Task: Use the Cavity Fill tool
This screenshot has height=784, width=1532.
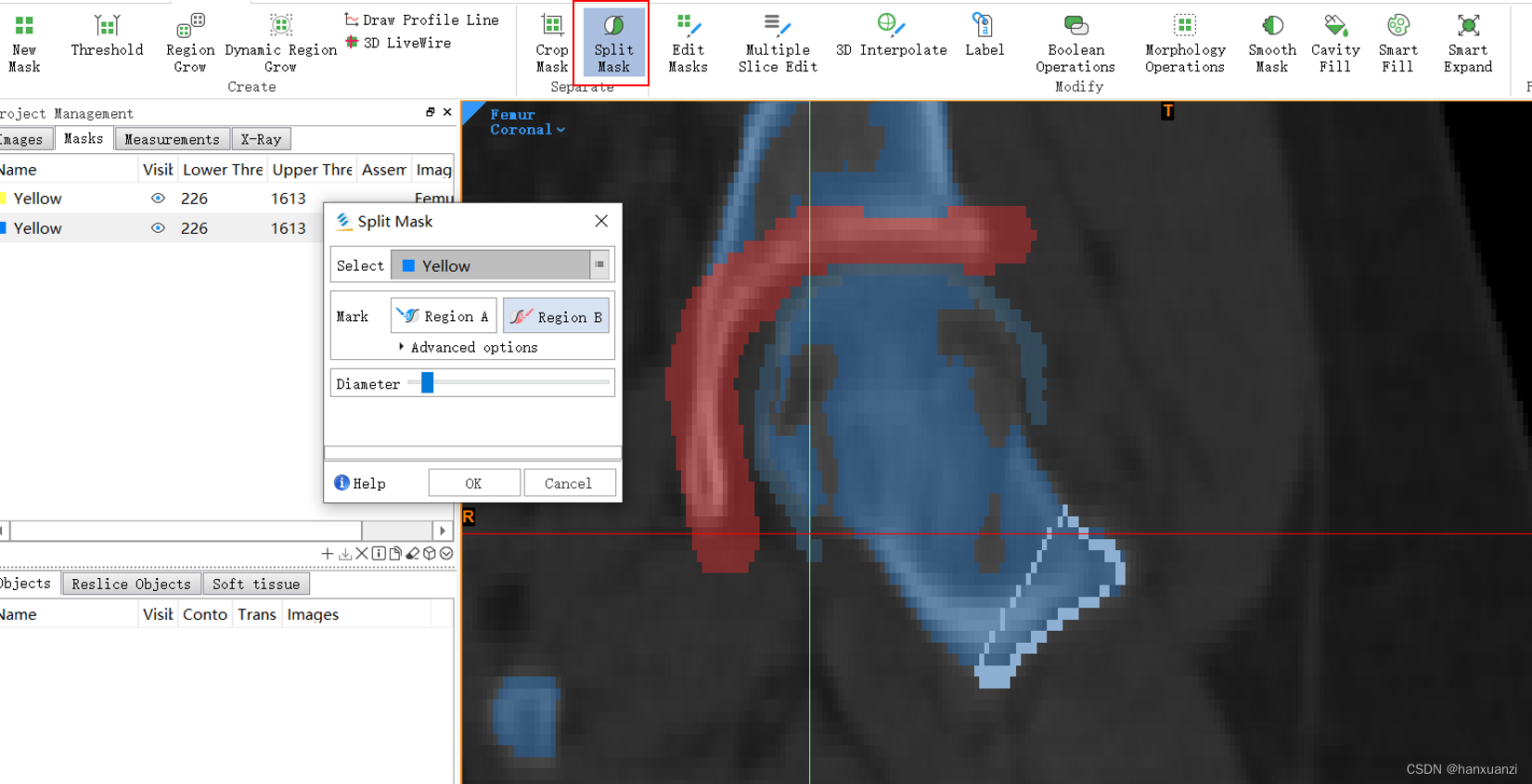Action: (1335, 43)
